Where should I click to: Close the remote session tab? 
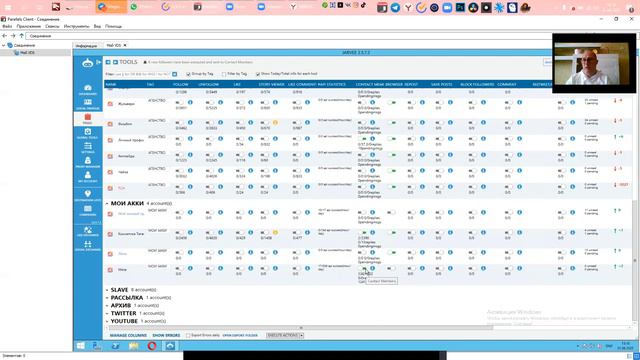click(125, 45)
